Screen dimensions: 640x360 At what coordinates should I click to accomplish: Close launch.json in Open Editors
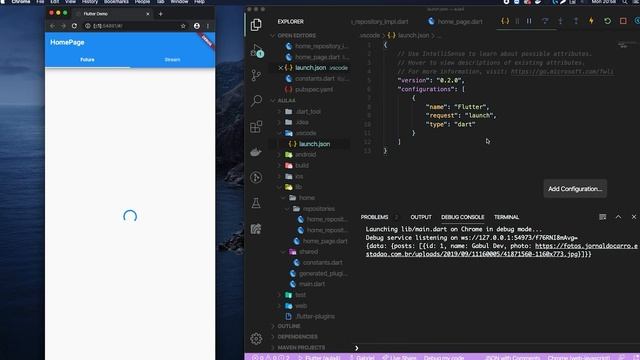pyautogui.click(x=280, y=68)
